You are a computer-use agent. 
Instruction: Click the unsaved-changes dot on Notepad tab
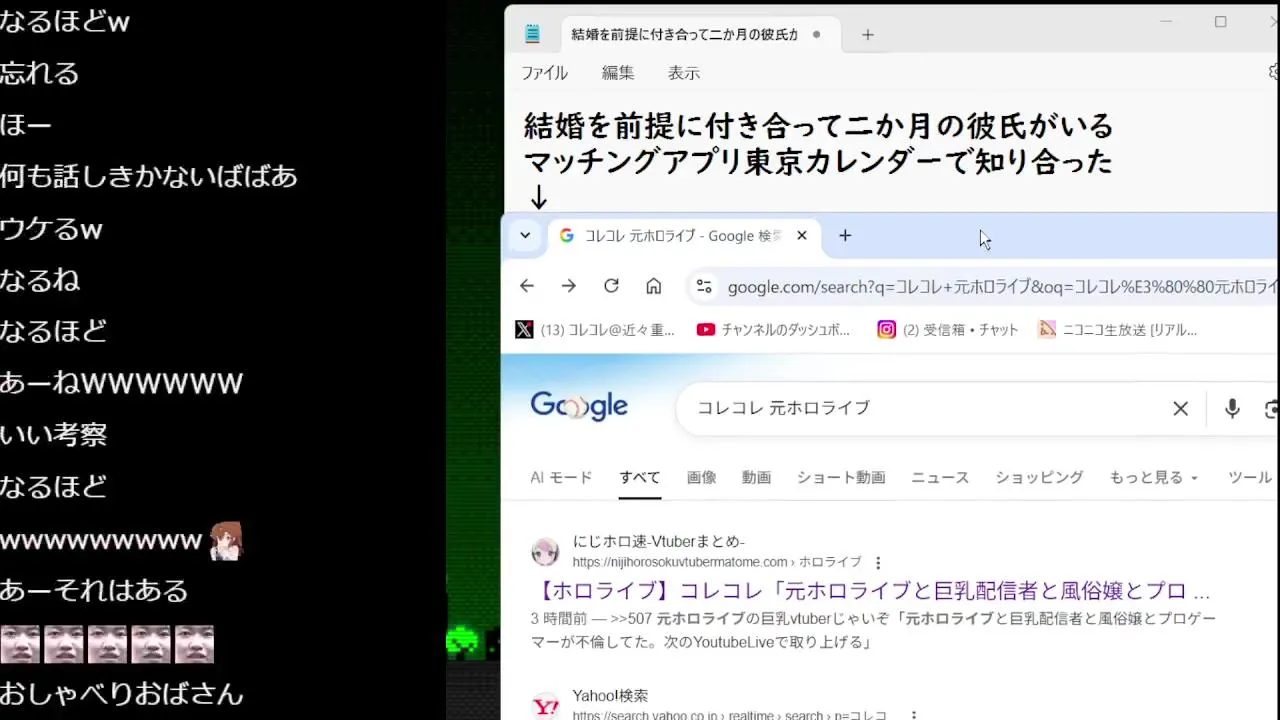[816, 34]
